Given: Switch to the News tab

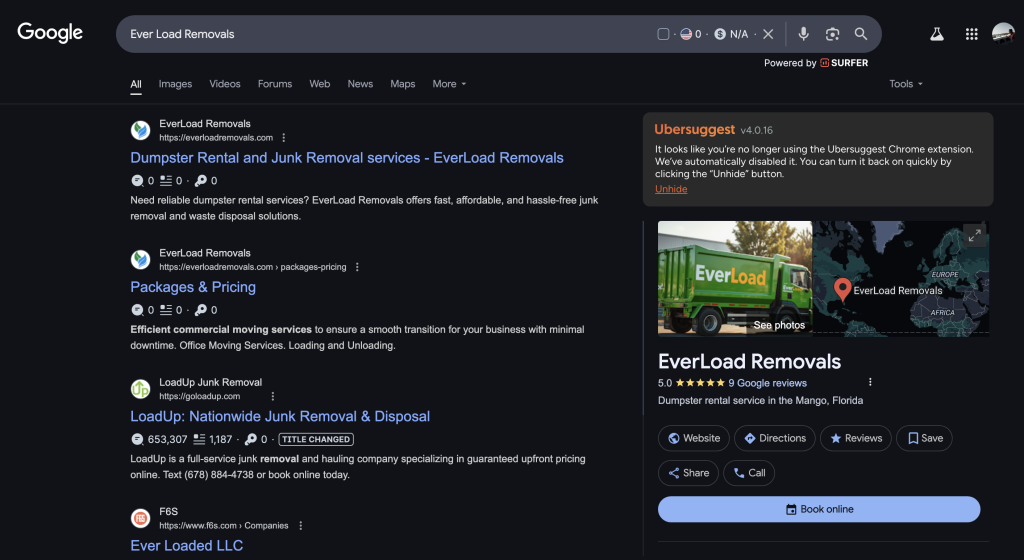Looking at the screenshot, I should (360, 84).
